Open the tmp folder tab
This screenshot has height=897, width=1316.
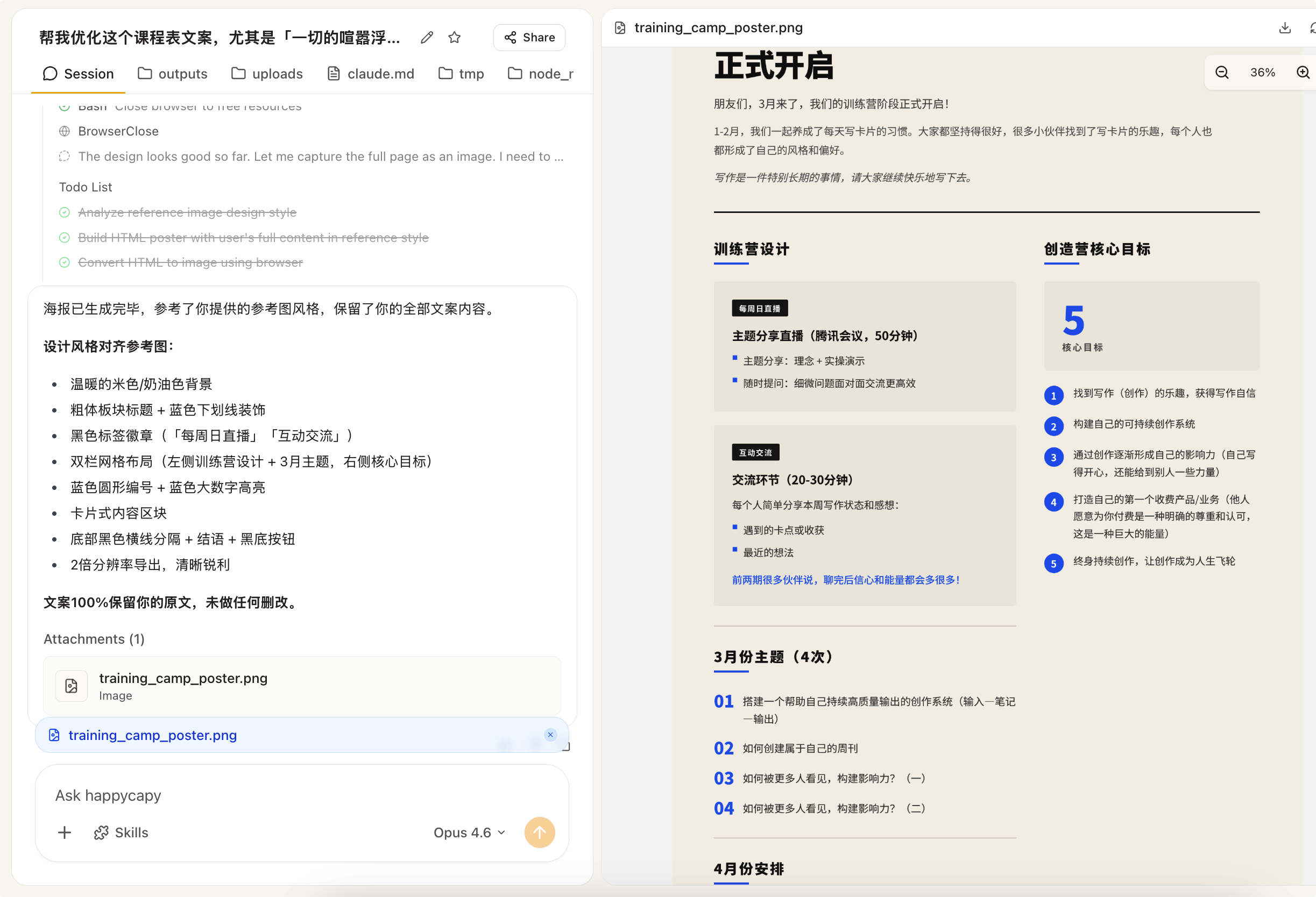(462, 74)
